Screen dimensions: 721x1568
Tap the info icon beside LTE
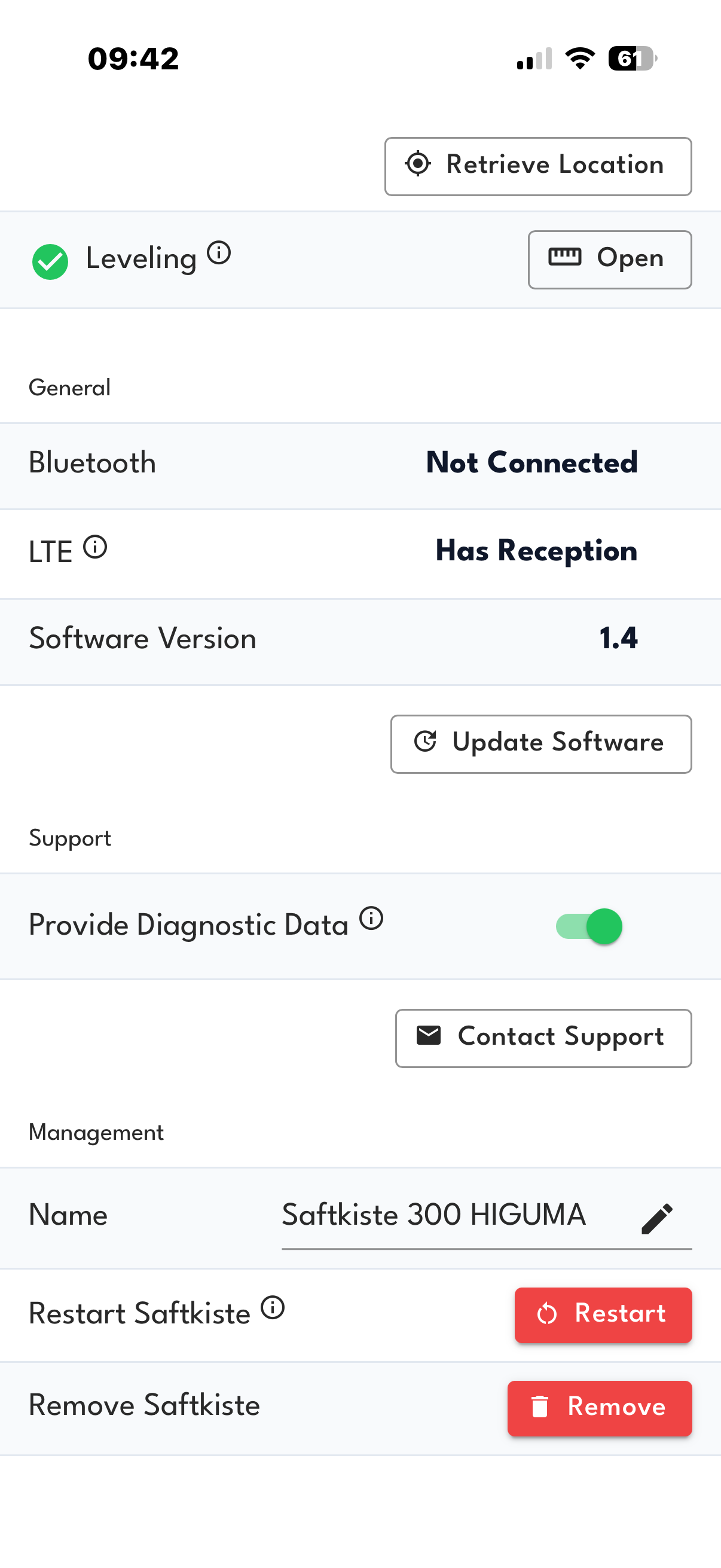coord(95,547)
